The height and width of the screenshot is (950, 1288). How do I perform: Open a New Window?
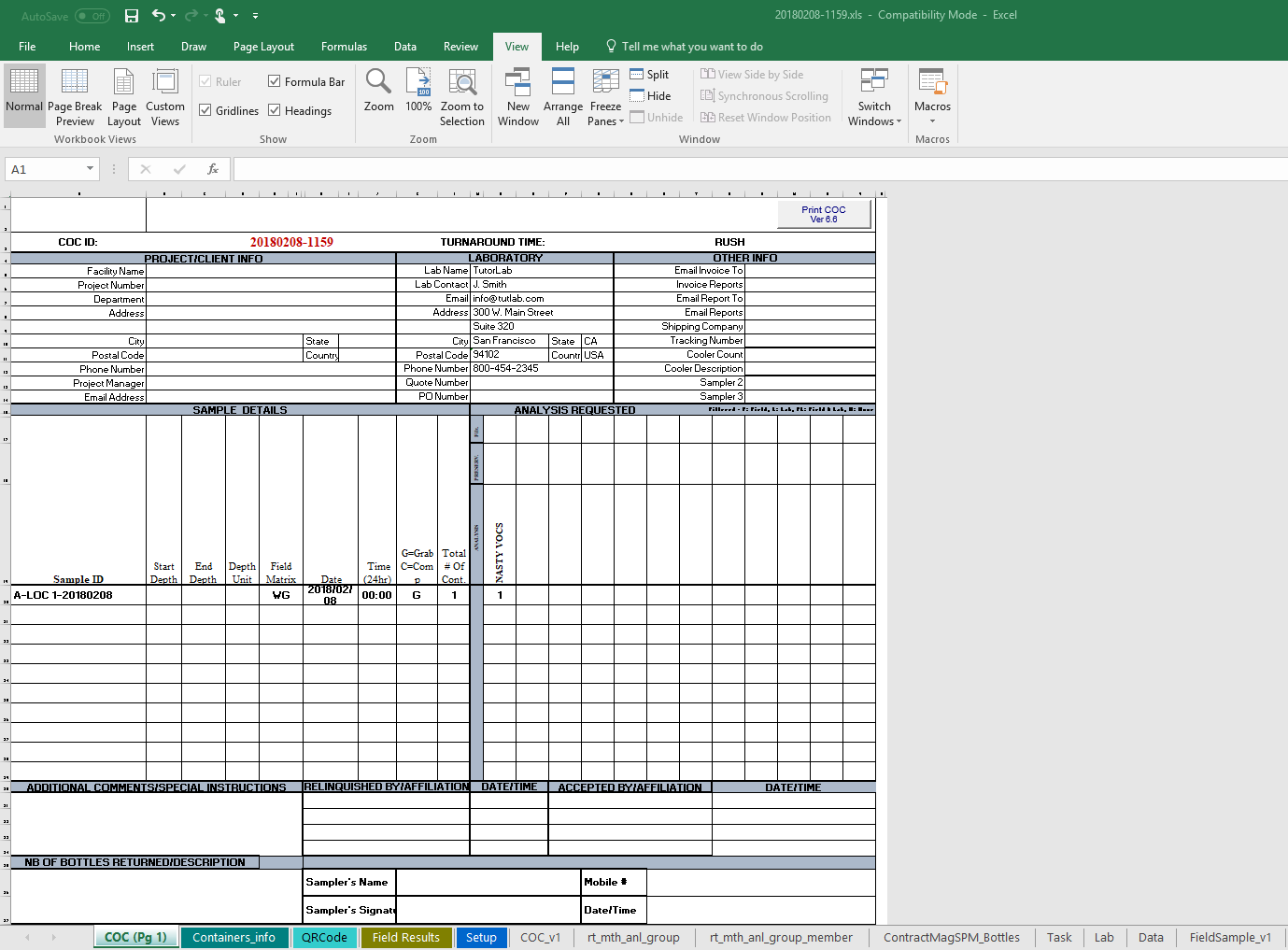pos(518,97)
